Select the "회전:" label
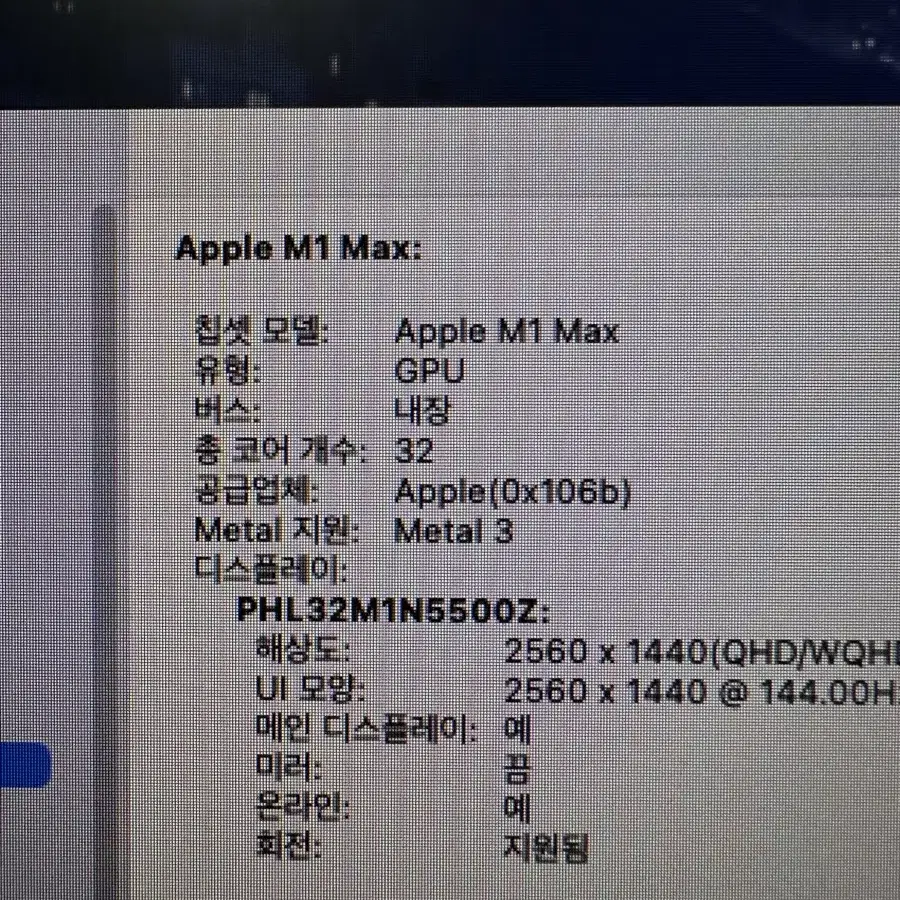 tap(288, 846)
